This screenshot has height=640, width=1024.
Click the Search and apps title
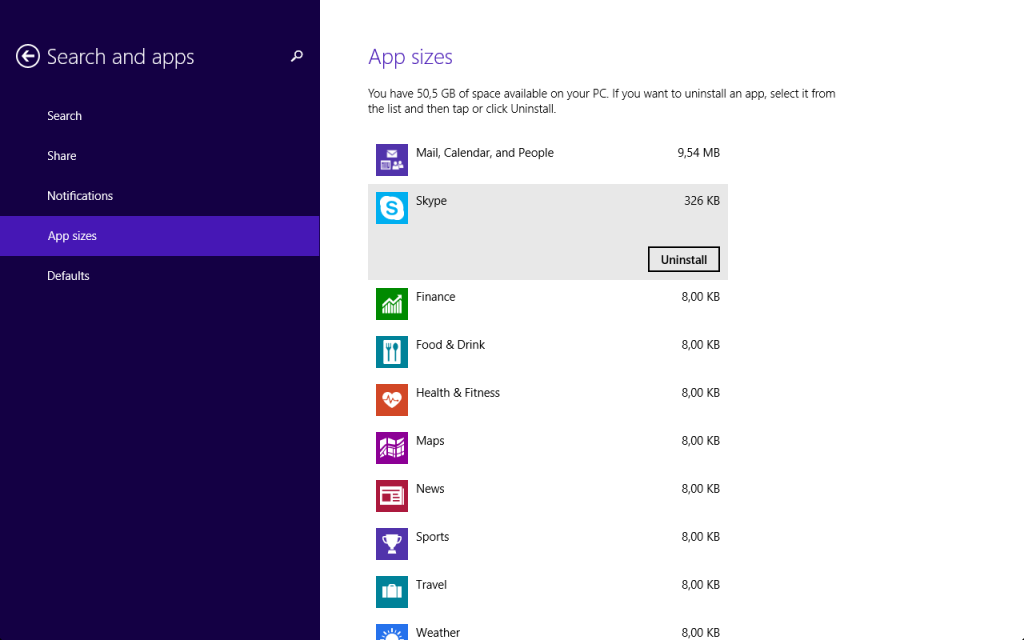[120, 57]
